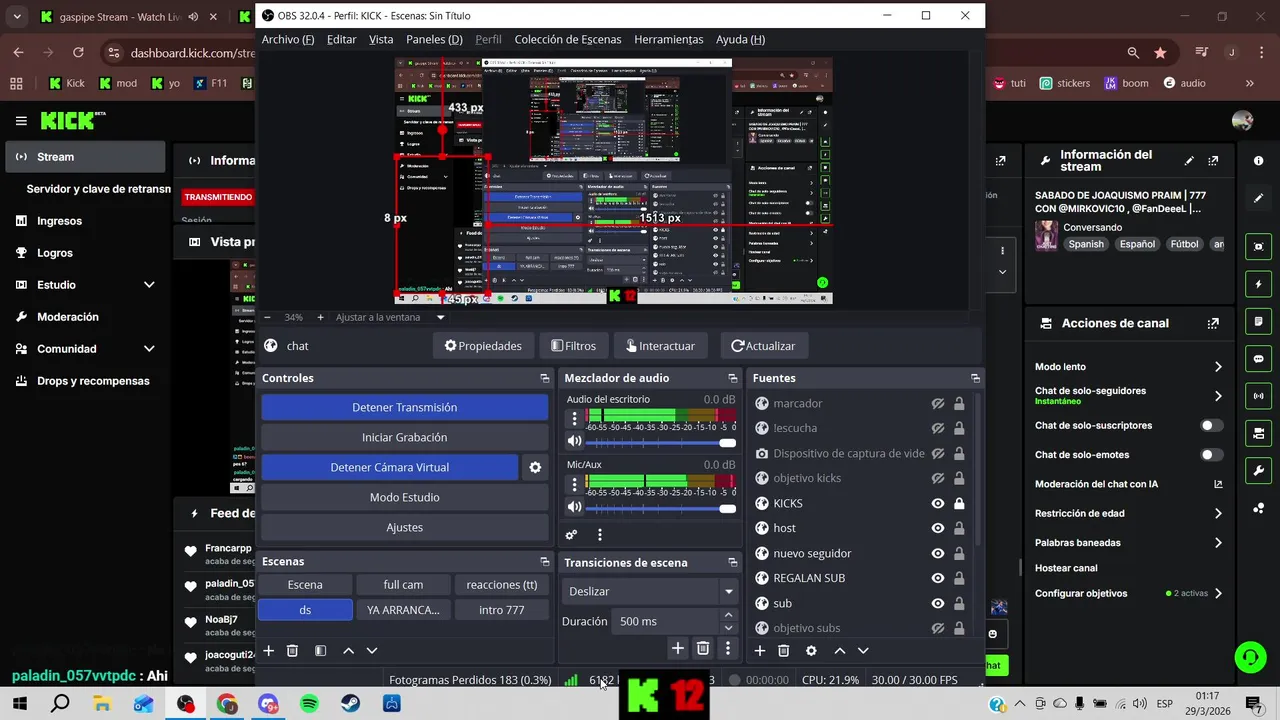Image resolution: width=1280 pixels, height=720 pixels.
Task: Toggle visibility of objetivo kicks source
Action: pyautogui.click(x=938, y=478)
